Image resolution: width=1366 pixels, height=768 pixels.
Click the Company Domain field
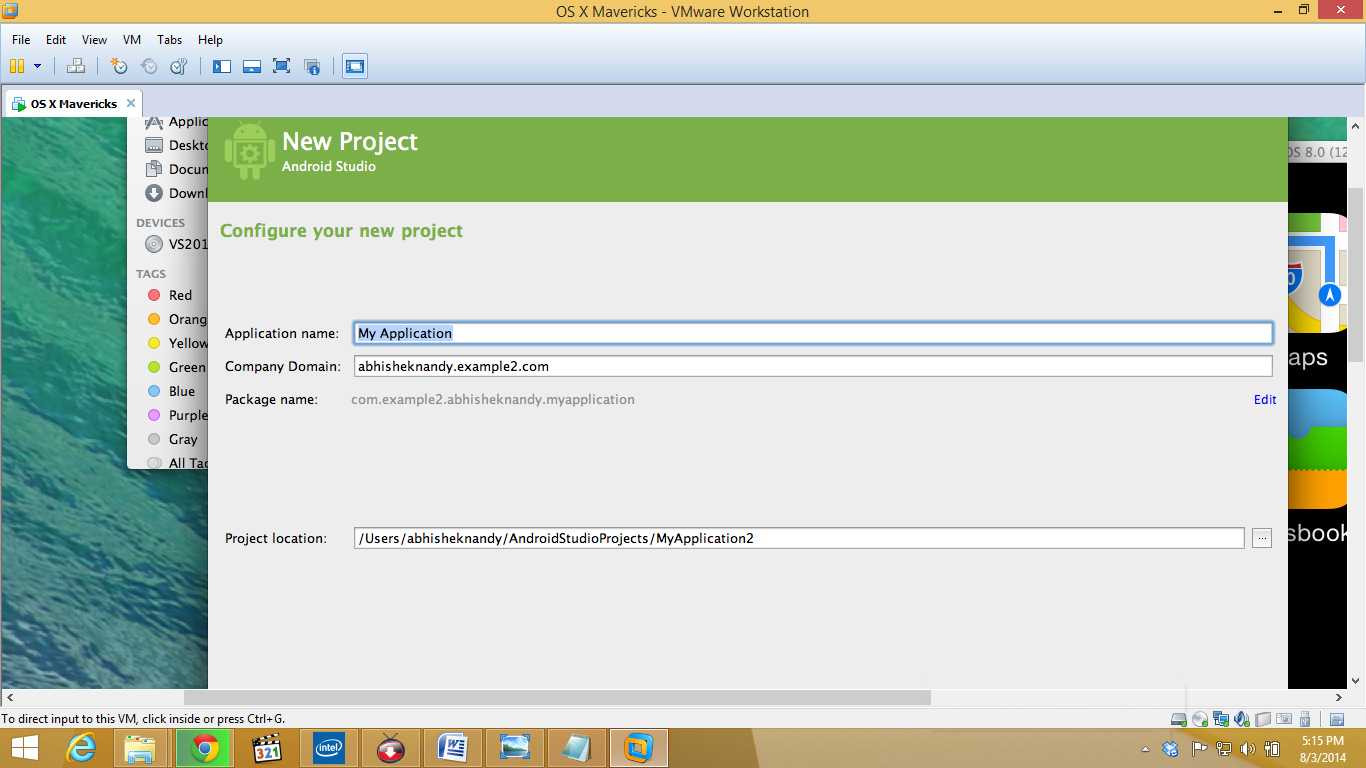(813, 366)
